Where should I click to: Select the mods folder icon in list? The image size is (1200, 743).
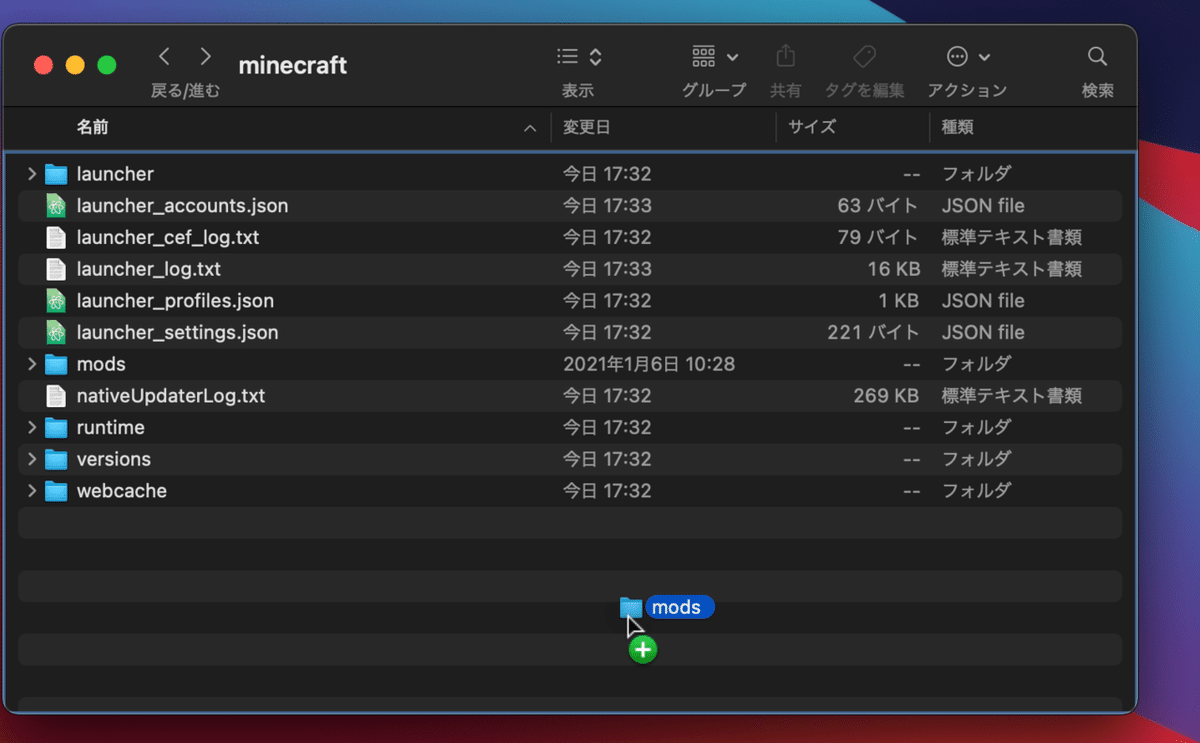click(56, 364)
